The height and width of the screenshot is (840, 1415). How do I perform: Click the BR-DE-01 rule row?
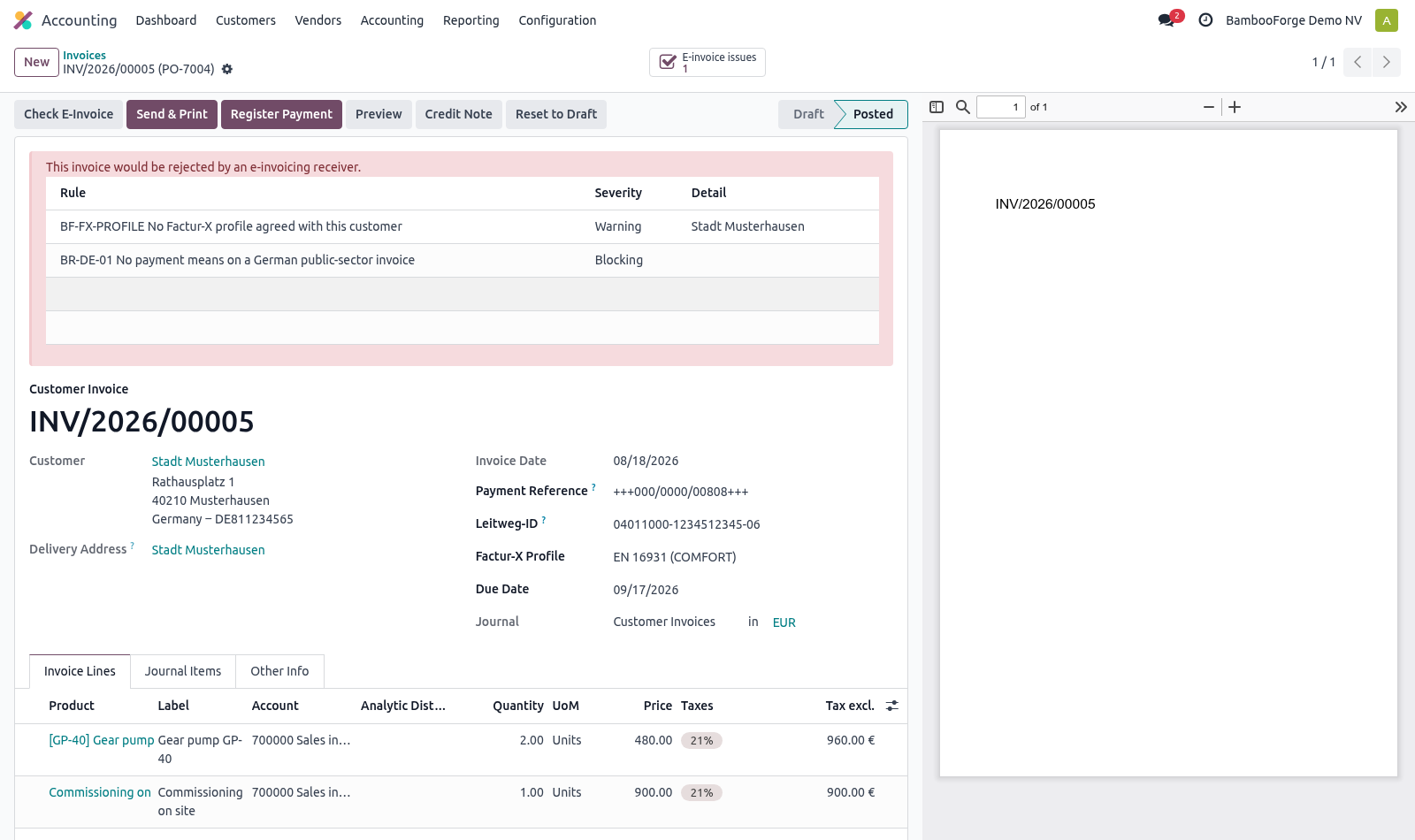click(463, 260)
